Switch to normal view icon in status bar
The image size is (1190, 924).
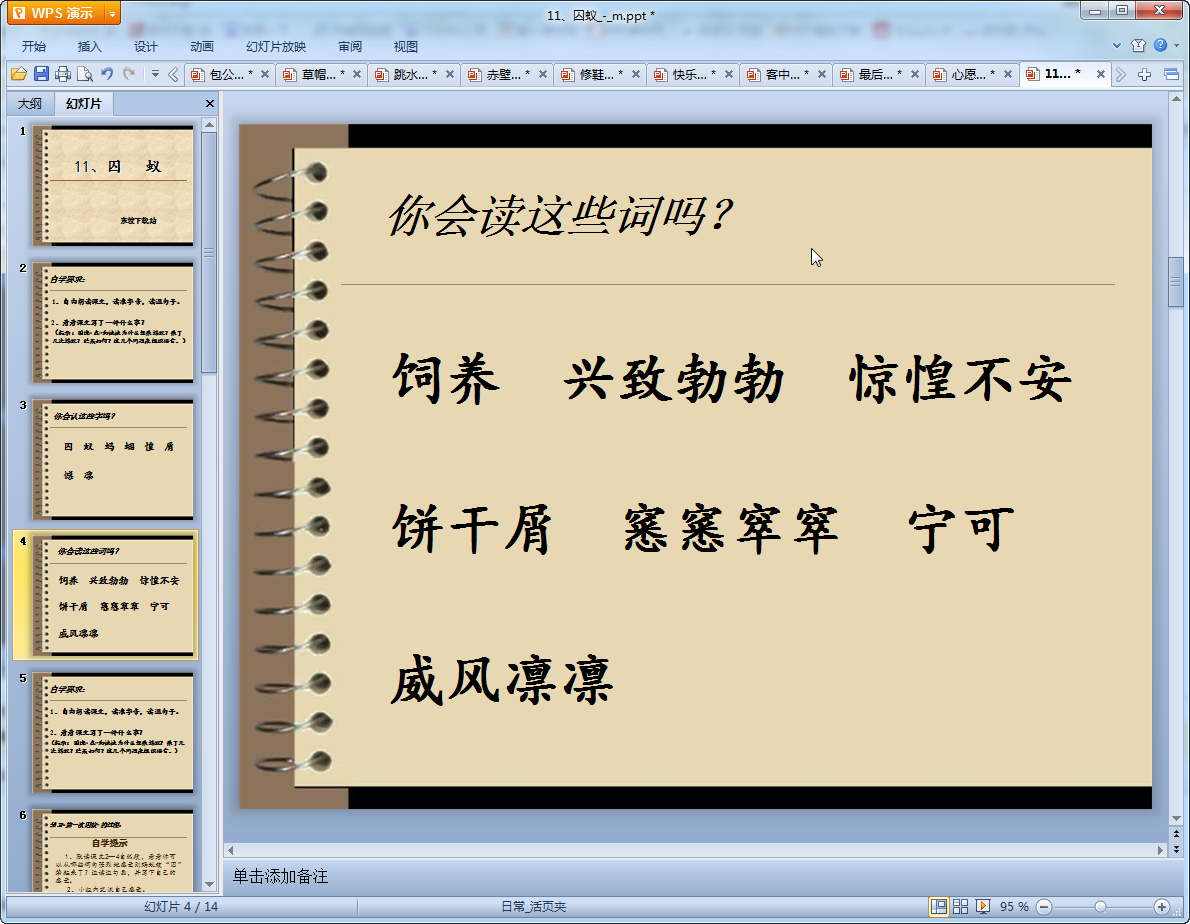coord(939,907)
